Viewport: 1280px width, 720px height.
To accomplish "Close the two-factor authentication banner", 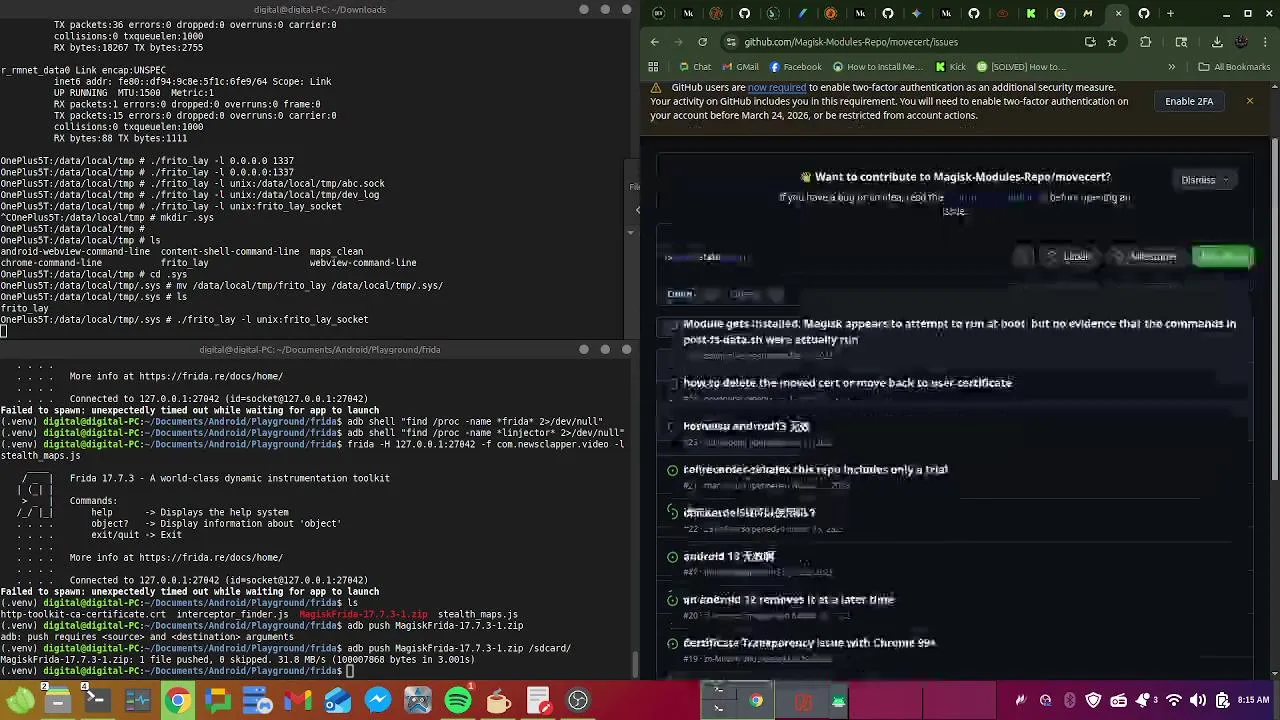I will [x=1249, y=101].
